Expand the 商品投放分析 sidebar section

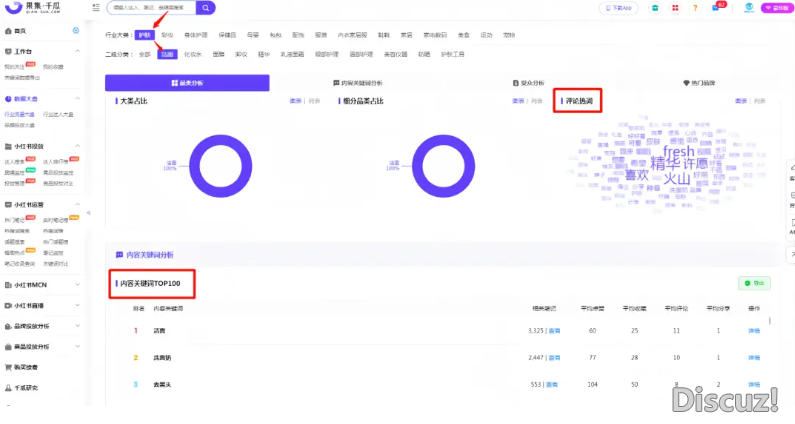point(78,346)
